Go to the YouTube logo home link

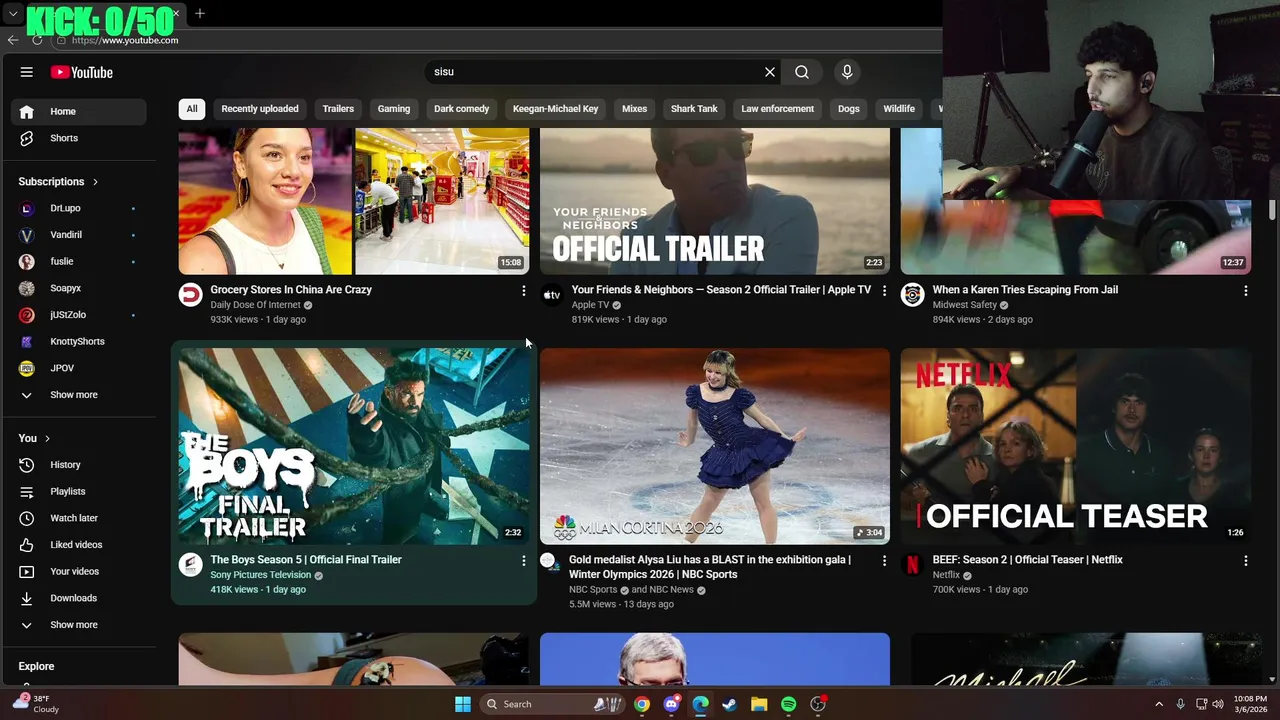click(82, 72)
